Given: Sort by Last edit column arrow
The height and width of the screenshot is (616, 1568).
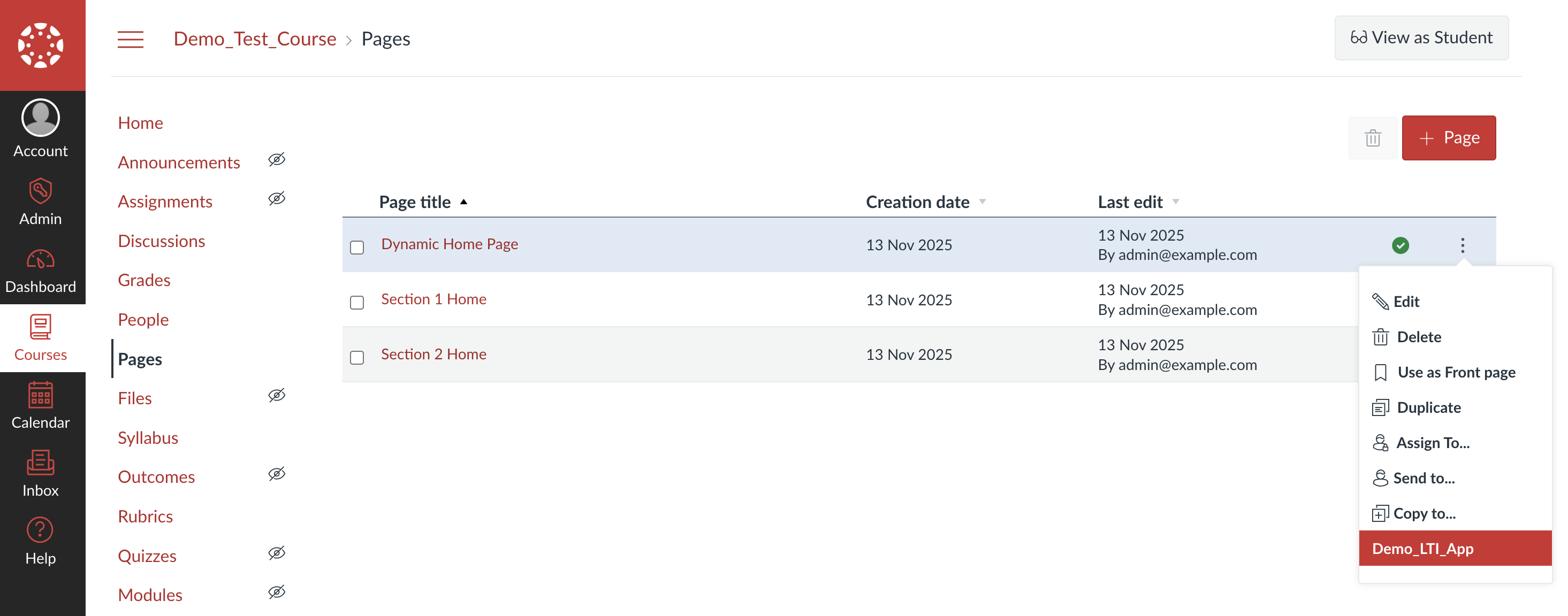Looking at the screenshot, I should 1175,202.
